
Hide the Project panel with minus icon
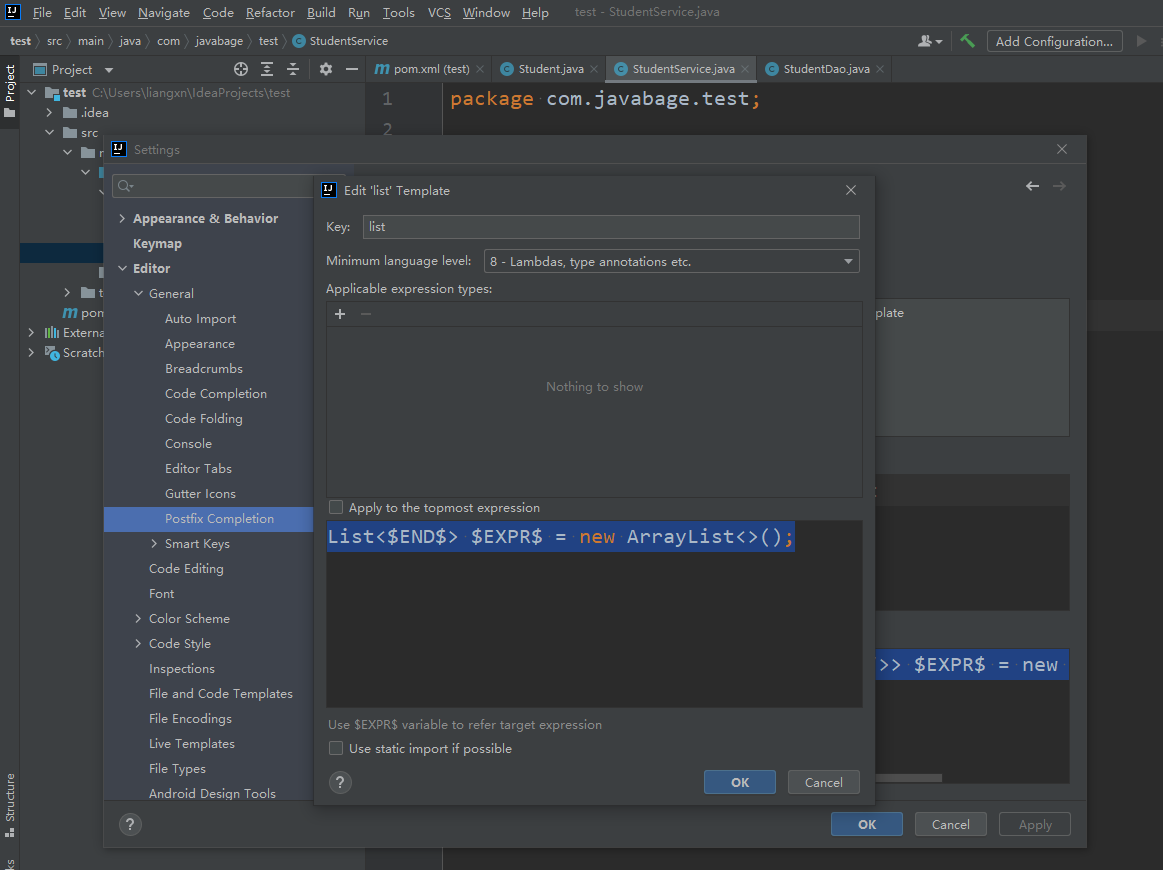[352, 69]
